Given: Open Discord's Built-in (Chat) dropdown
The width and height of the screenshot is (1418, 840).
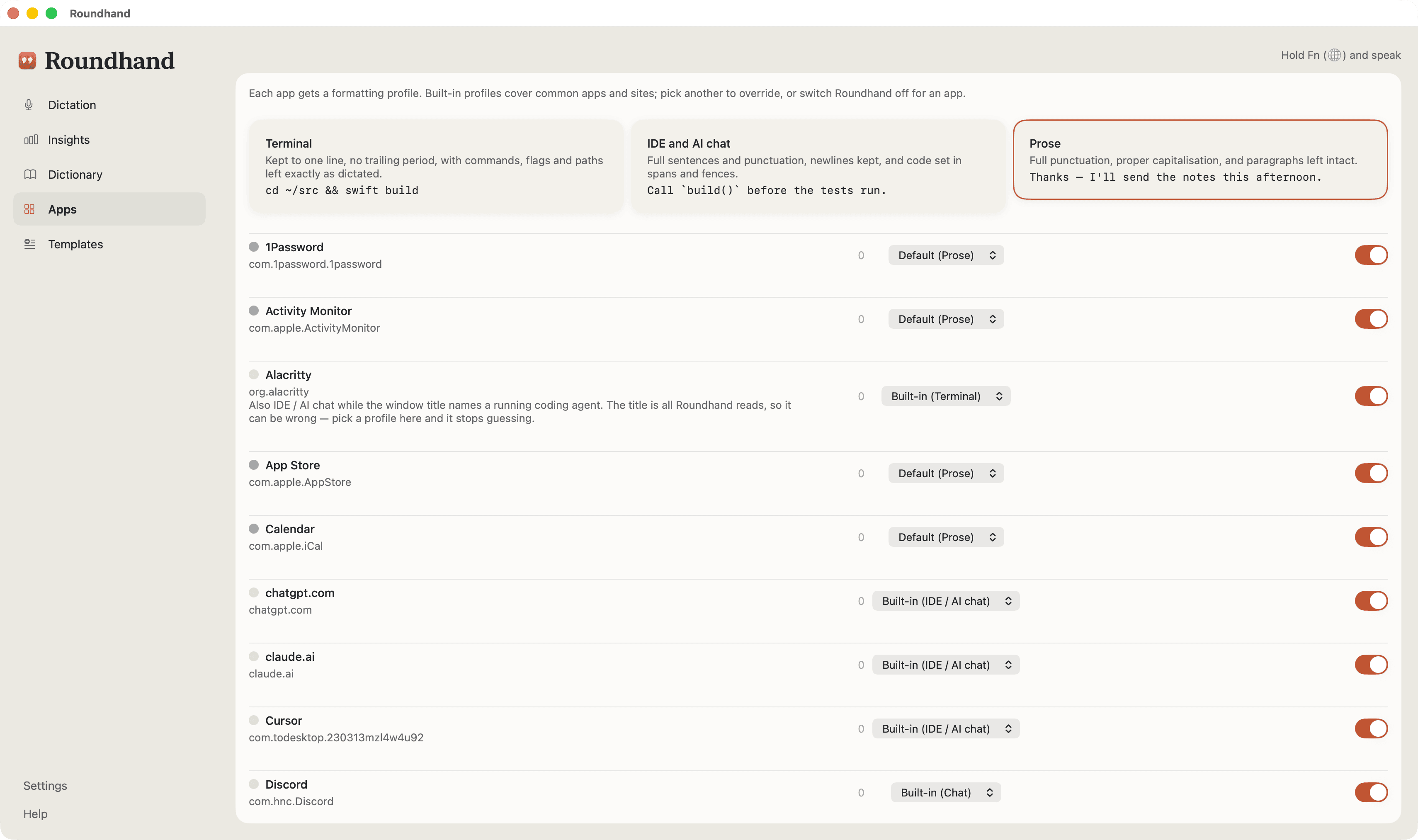Looking at the screenshot, I should point(946,792).
